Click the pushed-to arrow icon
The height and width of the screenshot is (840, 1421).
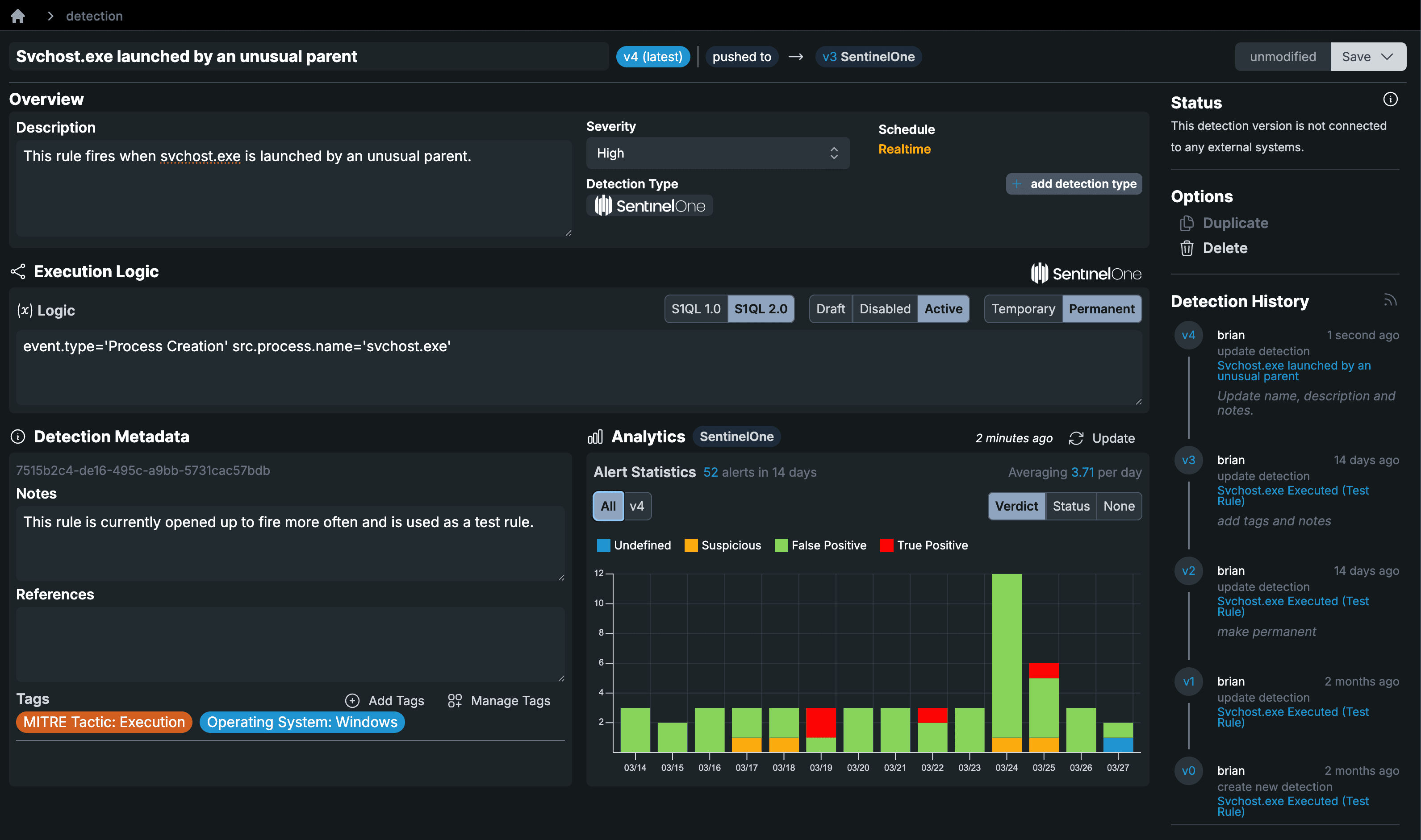point(796,57)
